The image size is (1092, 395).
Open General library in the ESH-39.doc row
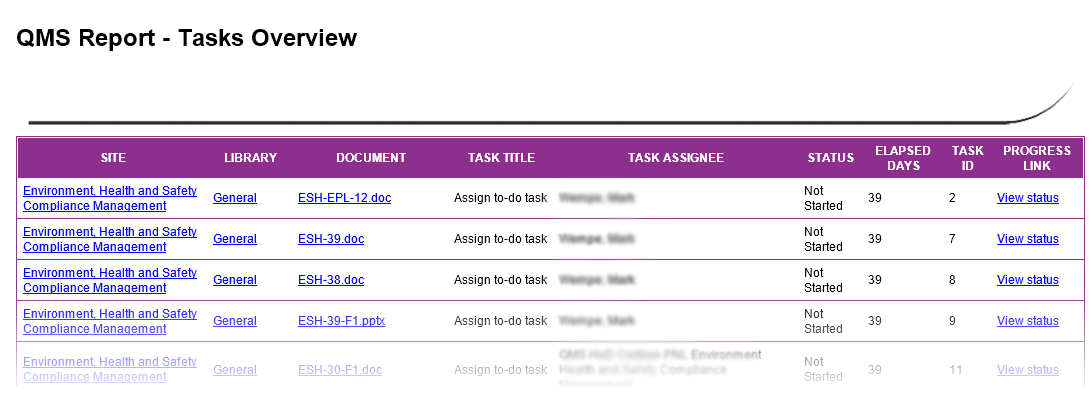pos(235,239)
